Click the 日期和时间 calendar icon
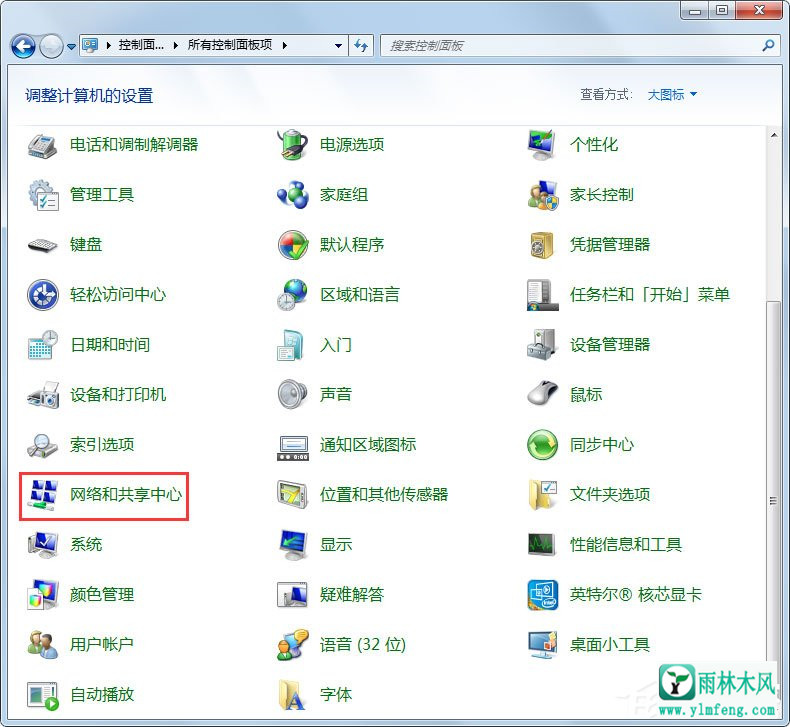790x727 pixels. [42, 345]
